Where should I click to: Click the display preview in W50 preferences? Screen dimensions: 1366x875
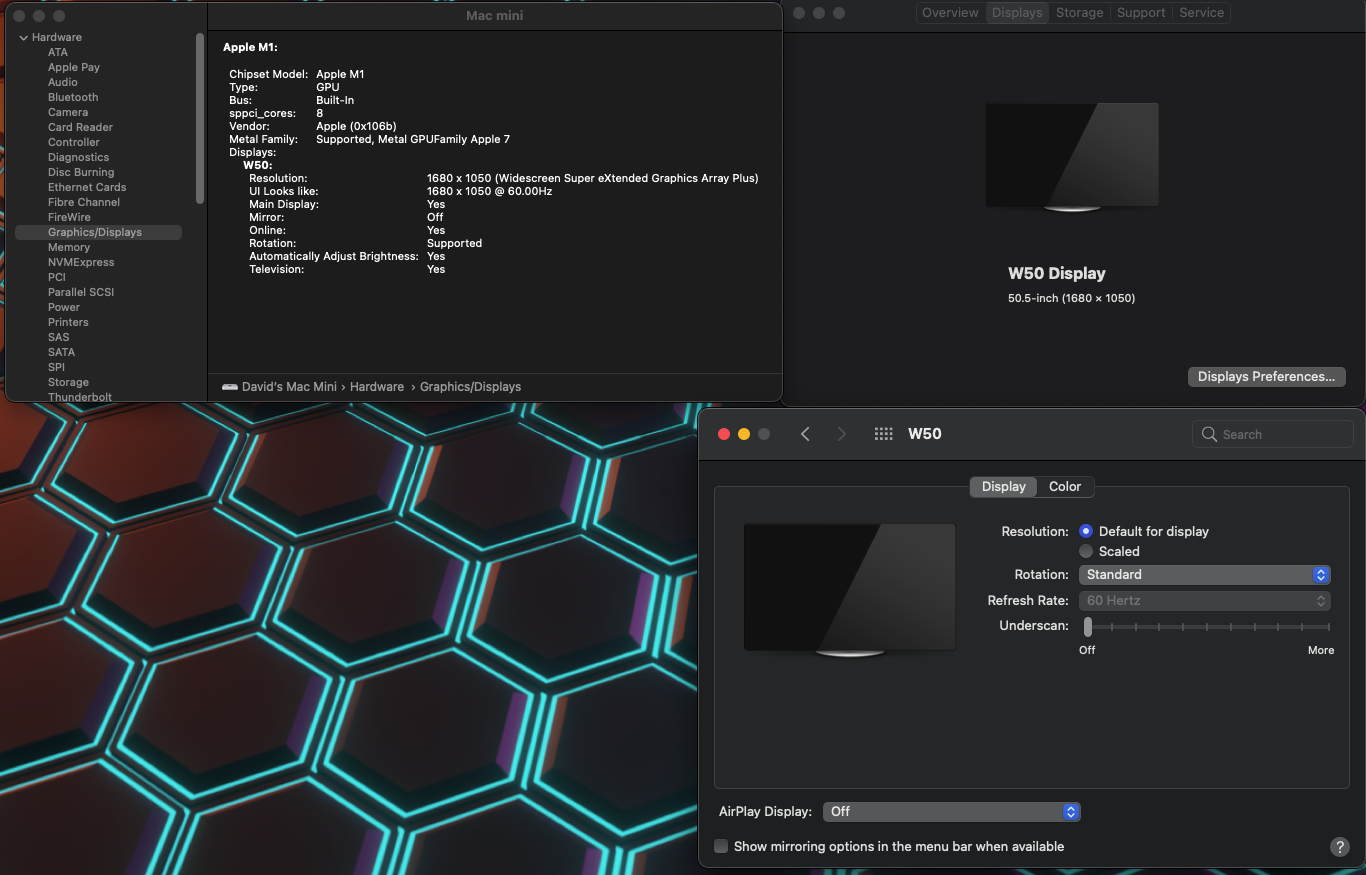(849, 589)
